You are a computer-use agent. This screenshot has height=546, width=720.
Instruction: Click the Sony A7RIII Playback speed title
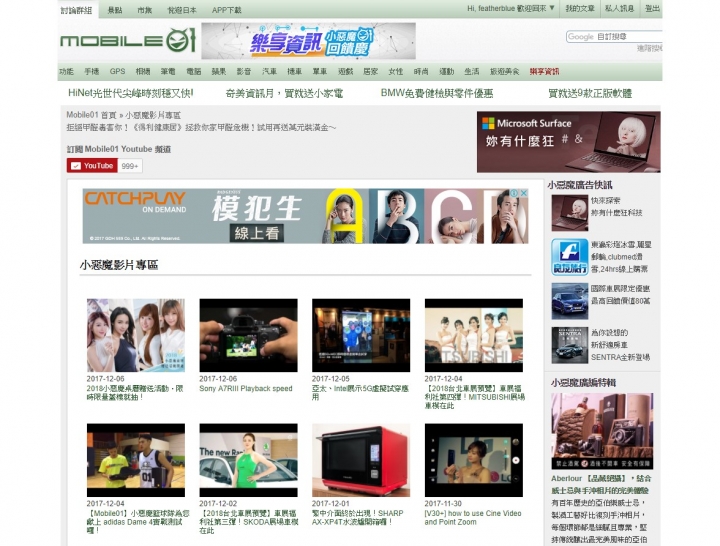[246, 388]
